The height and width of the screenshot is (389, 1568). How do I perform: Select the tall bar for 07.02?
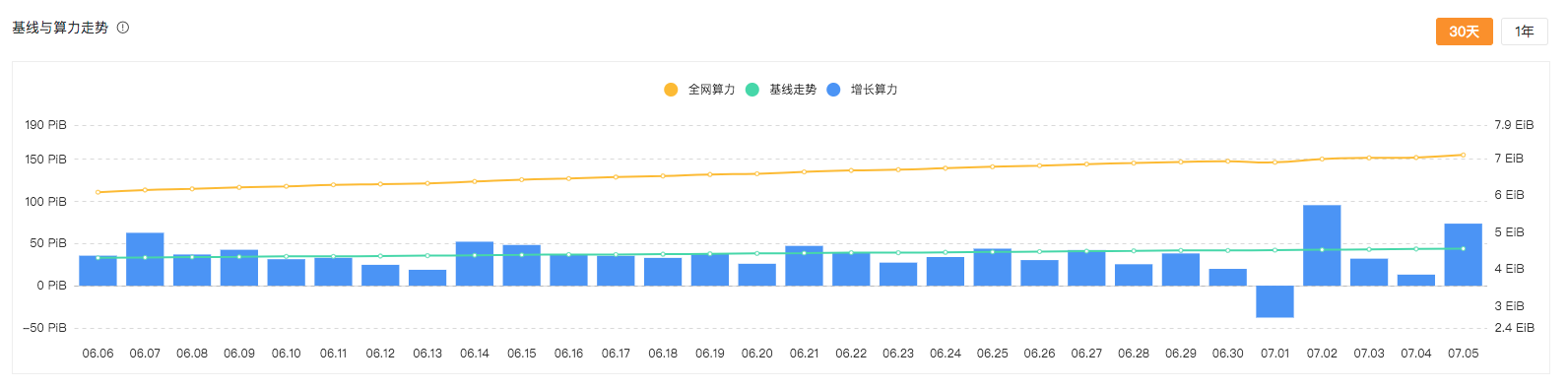1322,245
